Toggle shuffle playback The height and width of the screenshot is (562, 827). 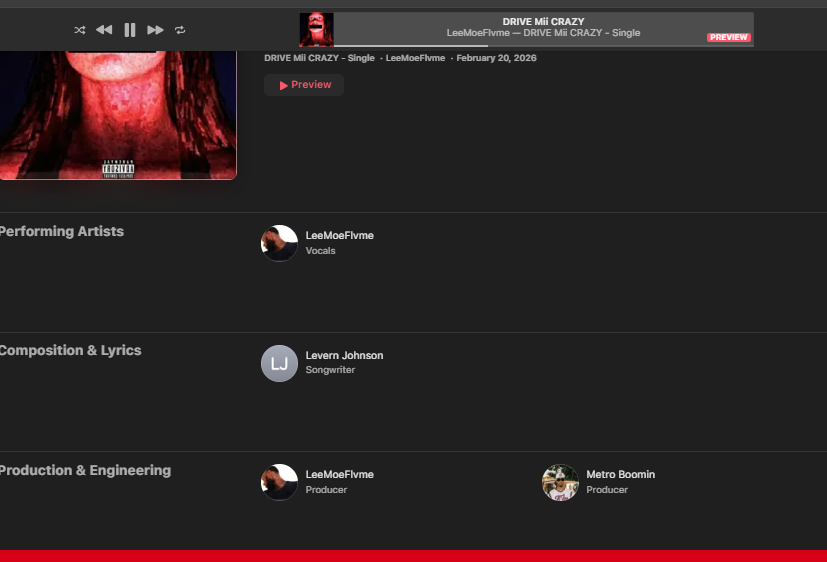[80, 30]
